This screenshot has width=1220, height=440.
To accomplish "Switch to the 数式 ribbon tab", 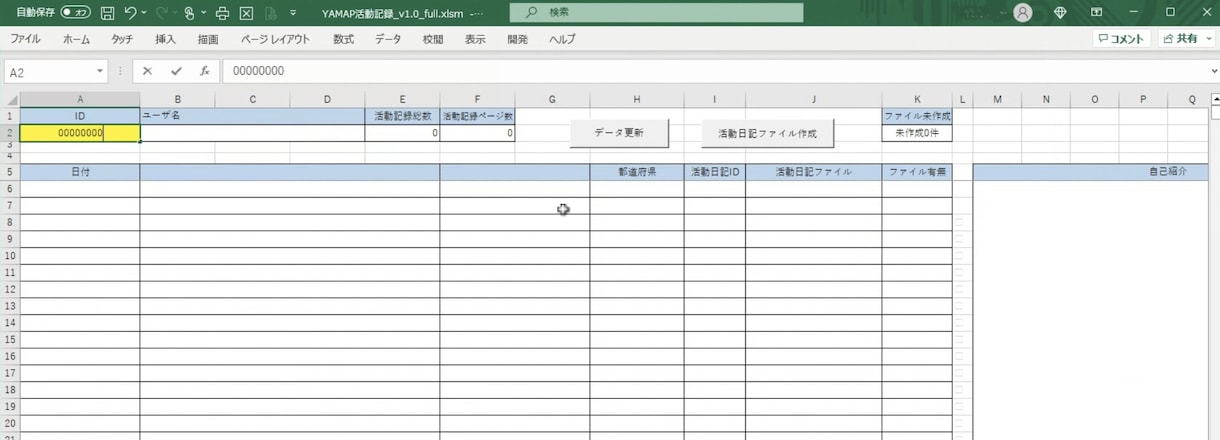I will coord(343,39).
